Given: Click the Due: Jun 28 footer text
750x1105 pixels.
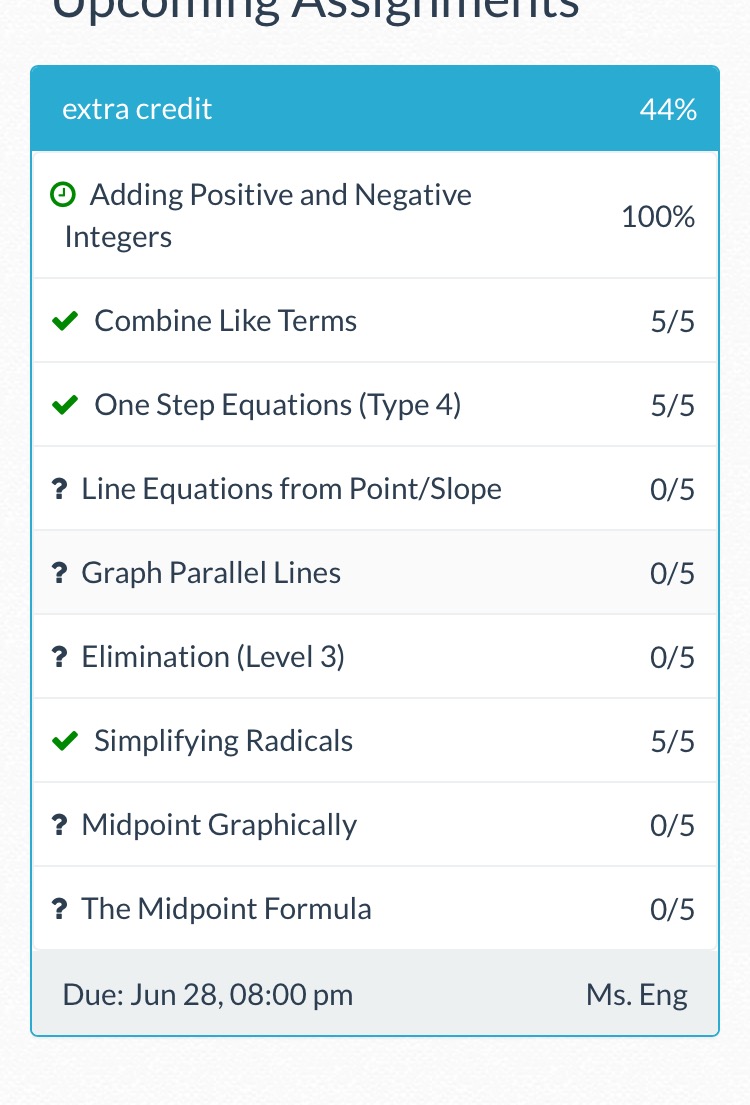Looking at the screenshot, I should pyautogui.click(x=207, y=995).
